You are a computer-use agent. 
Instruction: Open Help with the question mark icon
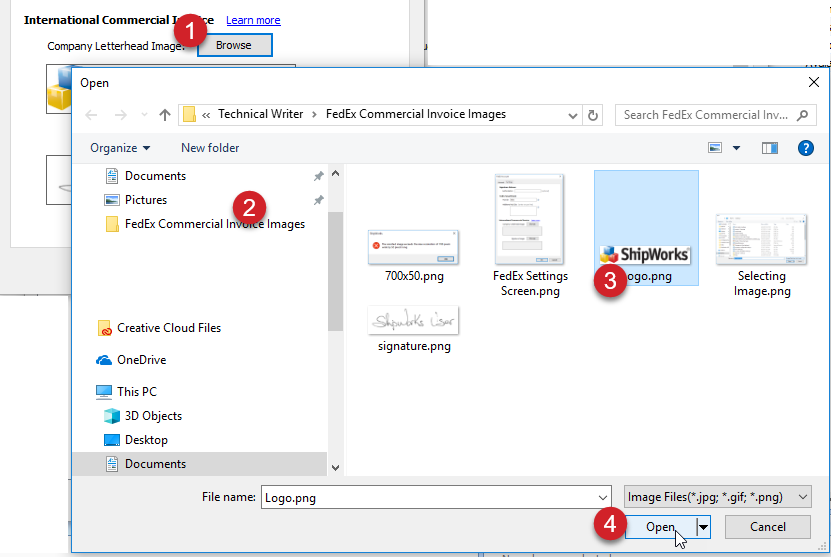coord(806,148)
